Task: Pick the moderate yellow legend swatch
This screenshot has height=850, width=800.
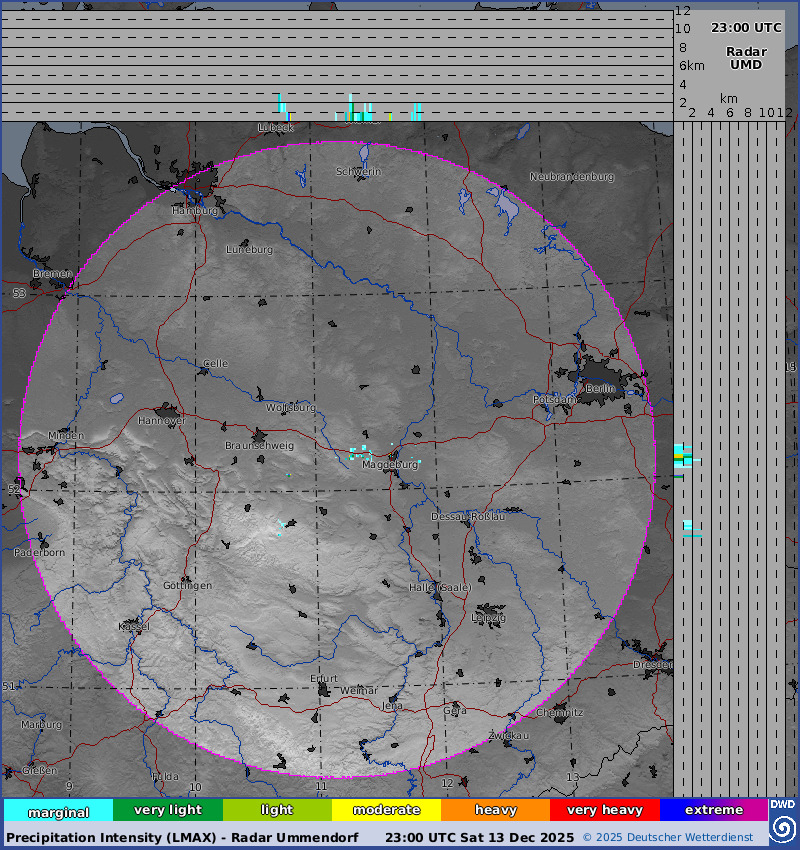Action: (x=386, y=810)
